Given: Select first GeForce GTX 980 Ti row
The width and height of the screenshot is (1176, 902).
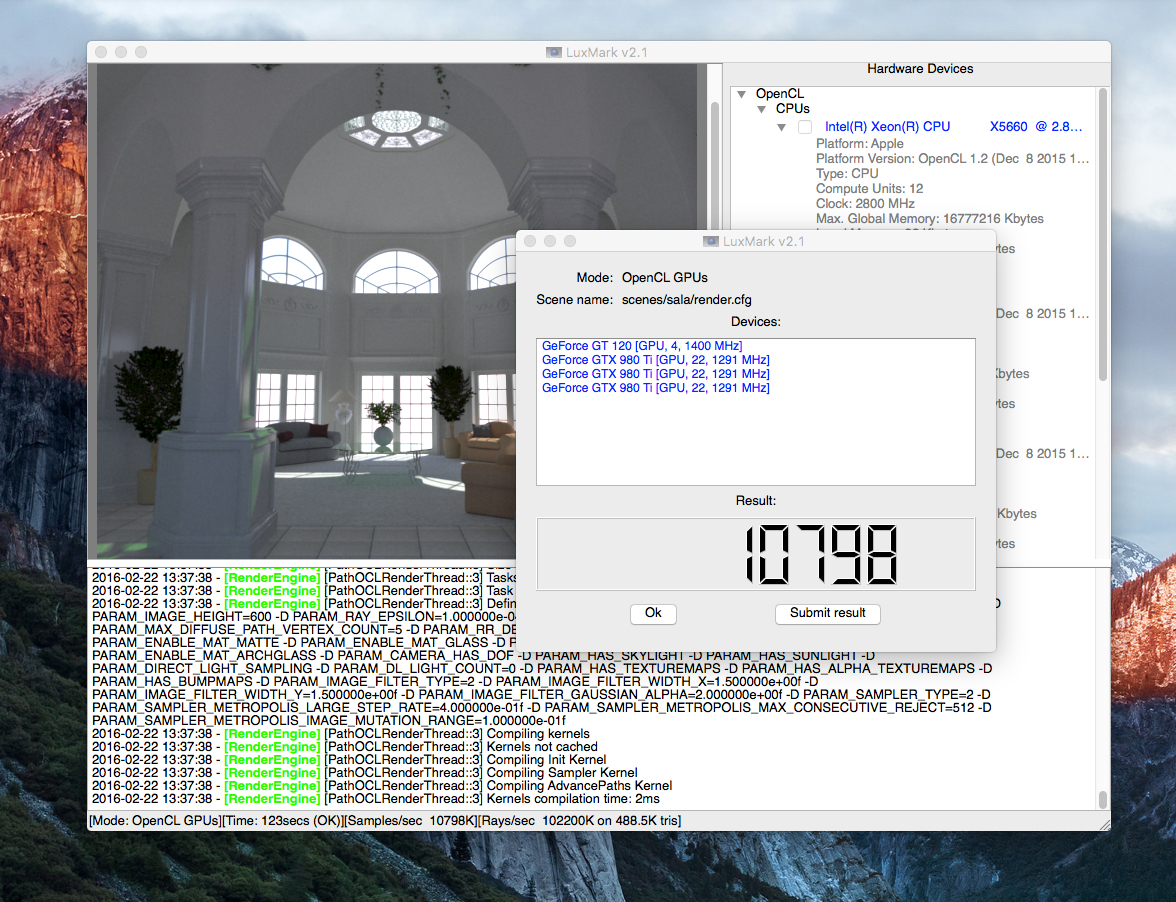Looking at the screenshot, I should click(656, 360).
